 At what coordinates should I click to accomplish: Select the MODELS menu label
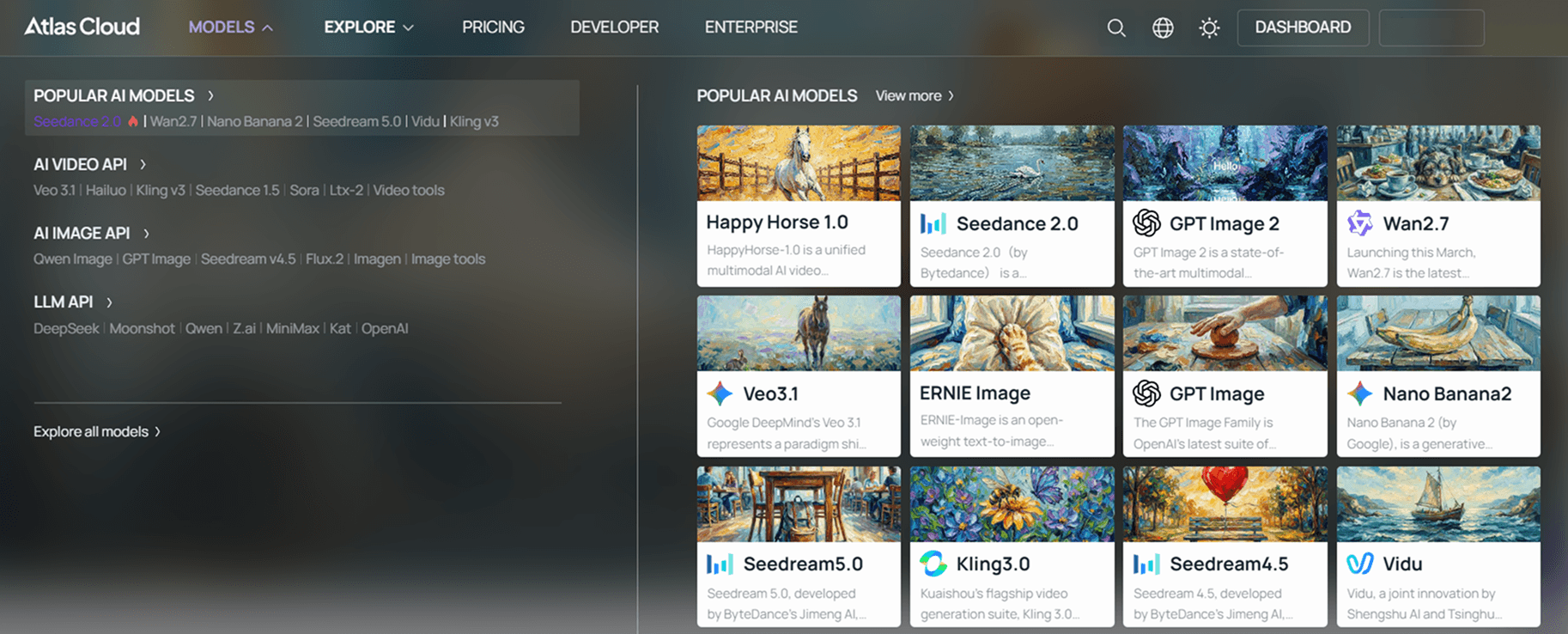pos(222,27)
